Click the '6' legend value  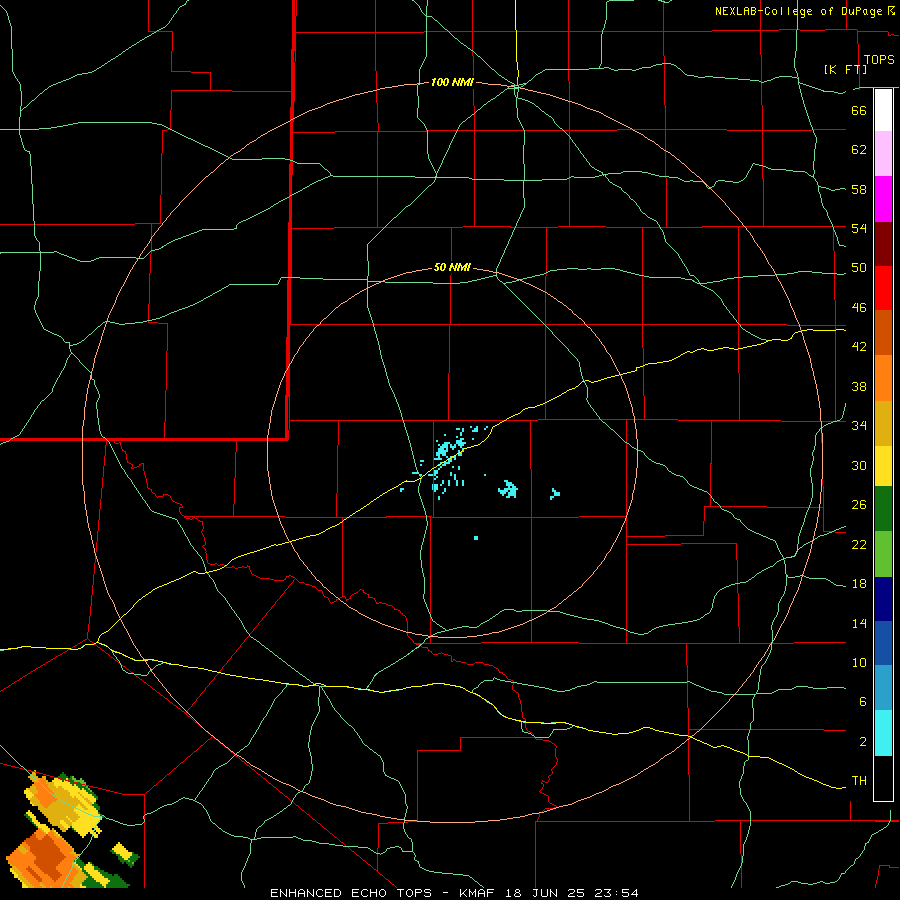863,701
